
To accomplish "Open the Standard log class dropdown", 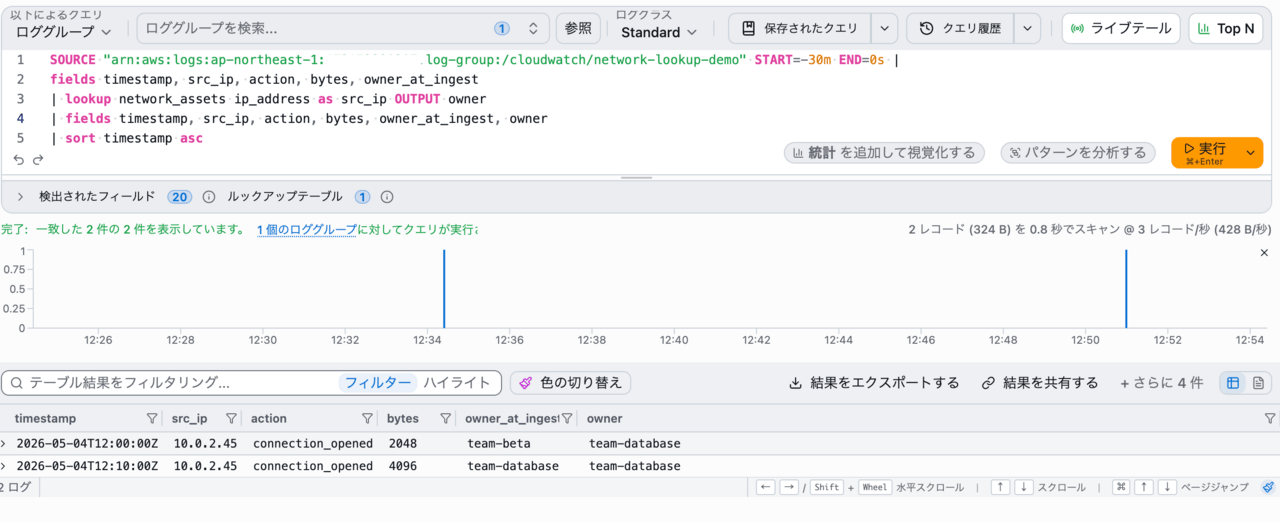I will coord(658,32).
